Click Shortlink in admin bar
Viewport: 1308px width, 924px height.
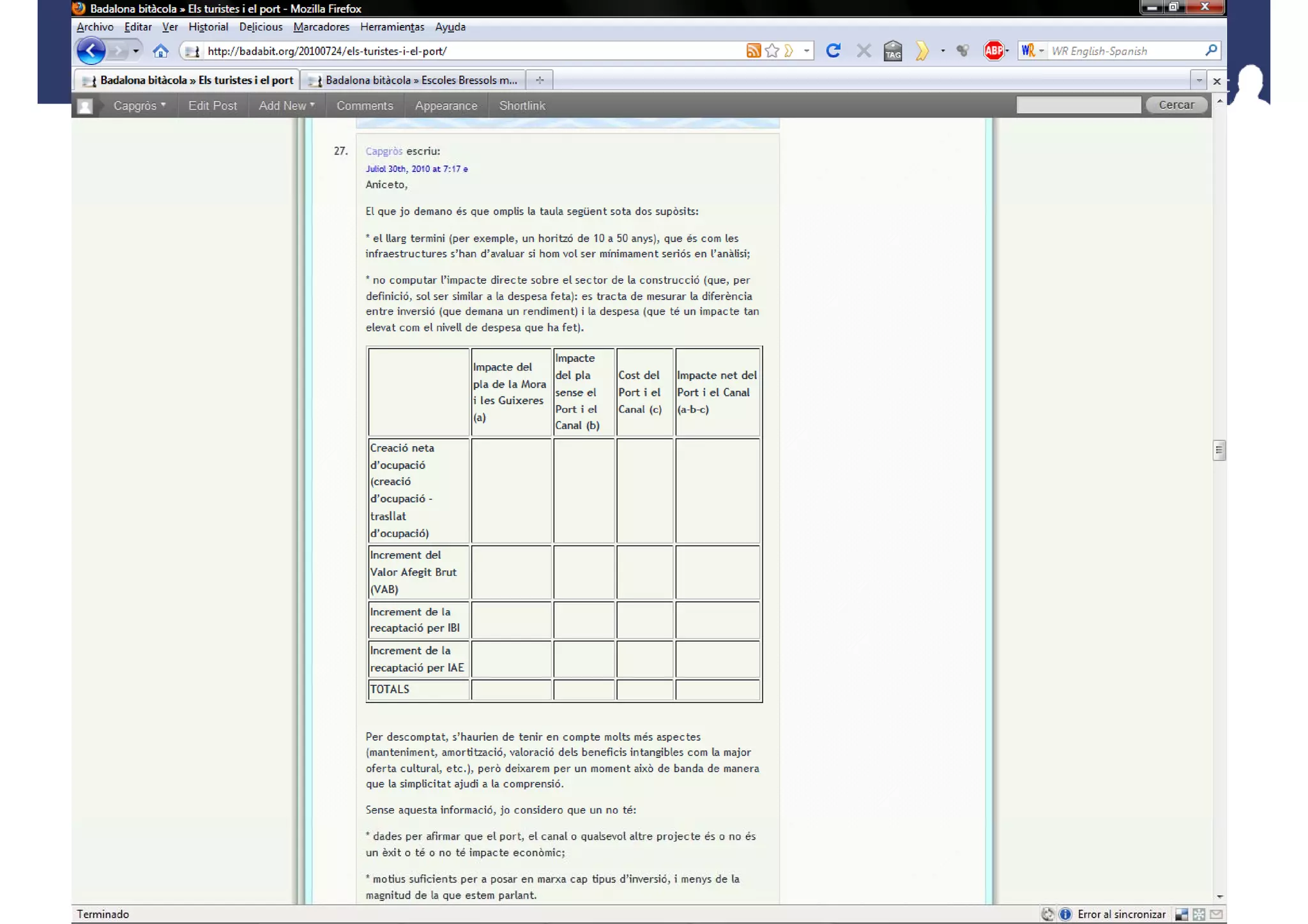[x=522, y=106]
